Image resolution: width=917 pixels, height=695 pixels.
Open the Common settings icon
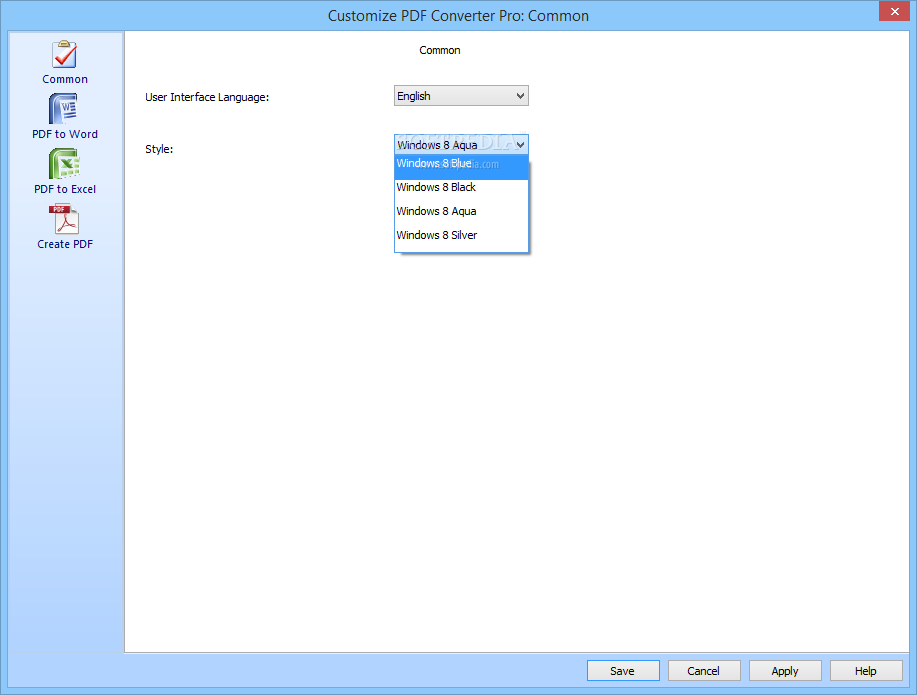(x=64, y=54)
